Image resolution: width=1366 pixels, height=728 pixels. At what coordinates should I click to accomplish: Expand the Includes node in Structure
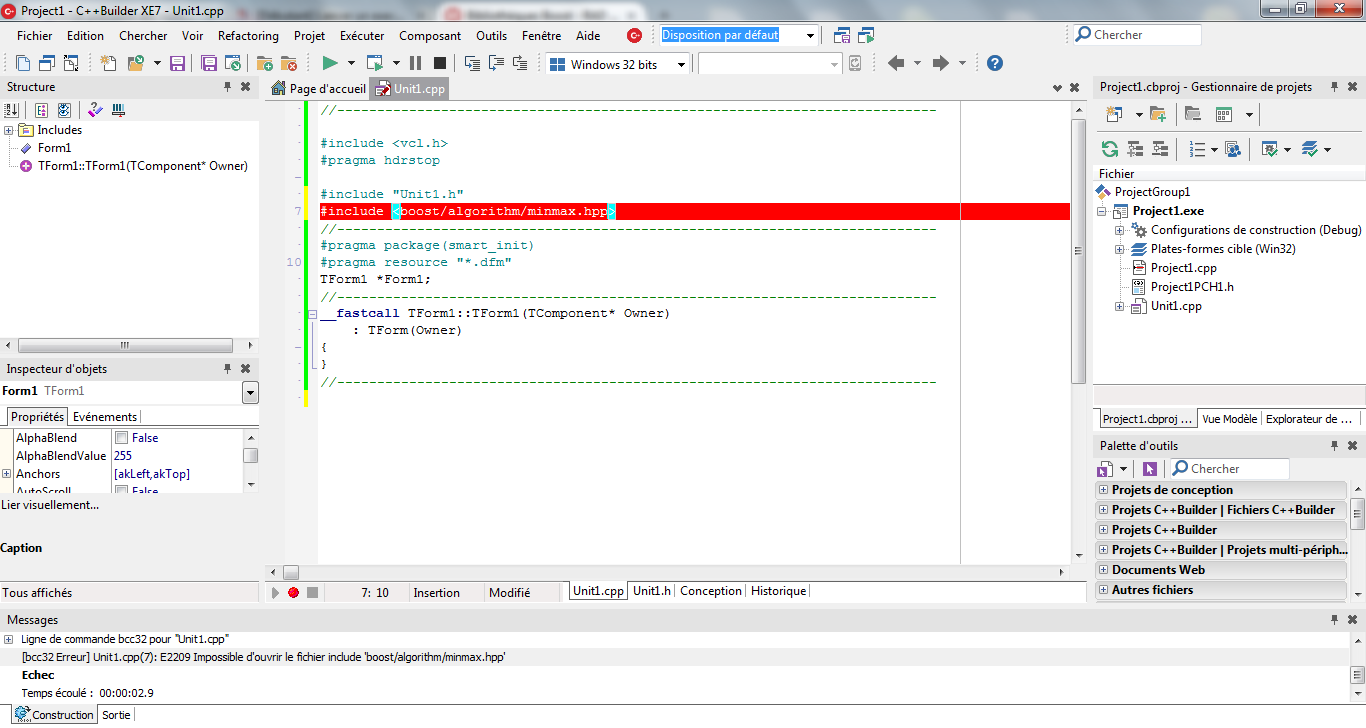pos(9,130)
